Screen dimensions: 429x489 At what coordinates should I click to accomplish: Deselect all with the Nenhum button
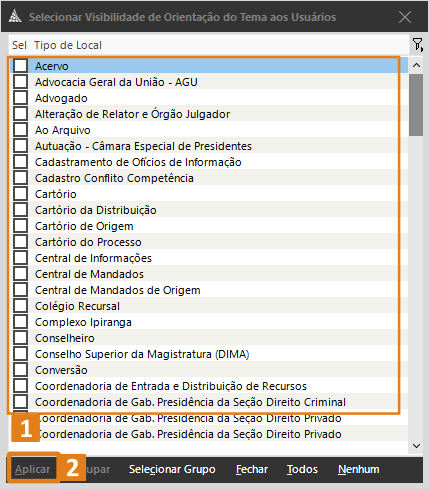point(358,469)
